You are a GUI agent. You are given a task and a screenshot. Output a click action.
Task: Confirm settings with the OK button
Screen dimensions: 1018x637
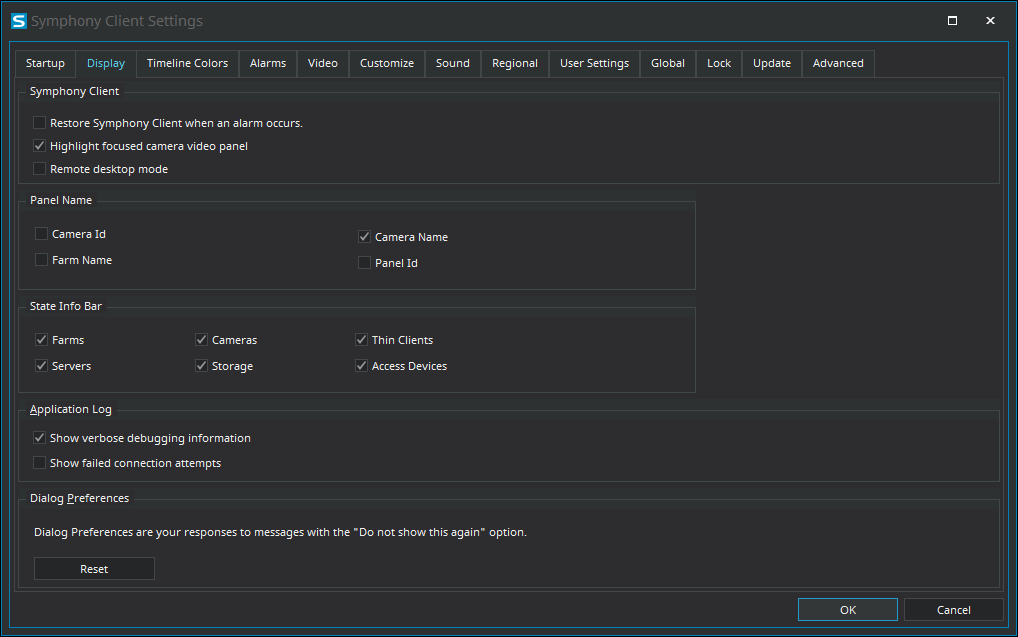pyautogui.click(x=848, y=610)
